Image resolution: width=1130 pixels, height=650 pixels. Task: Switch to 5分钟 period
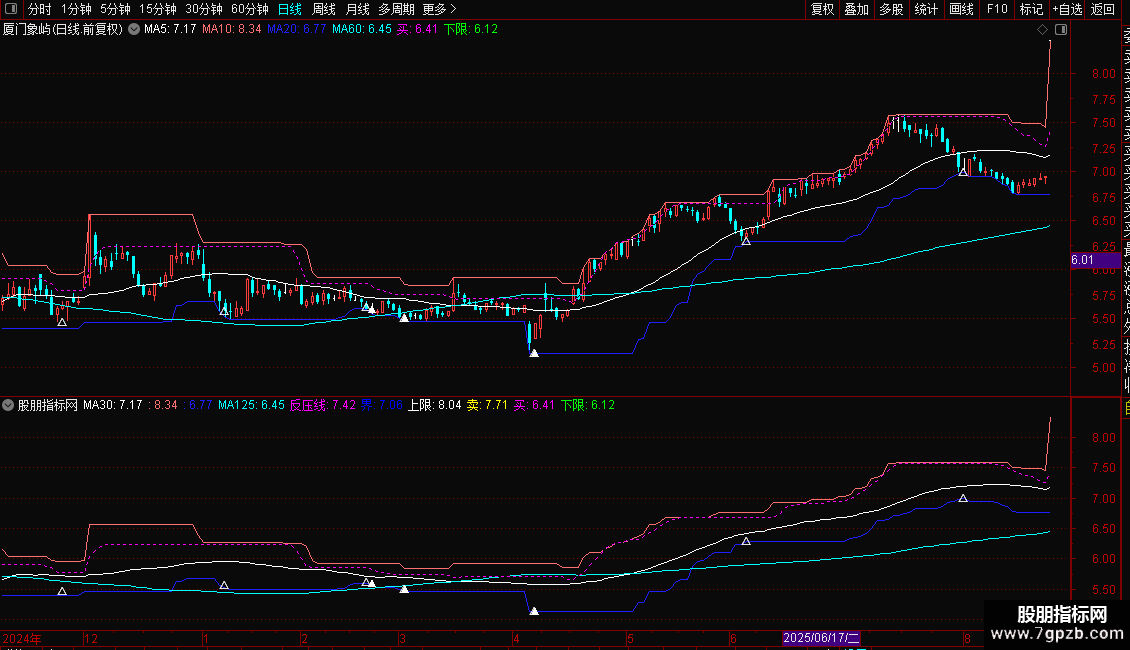115,9
